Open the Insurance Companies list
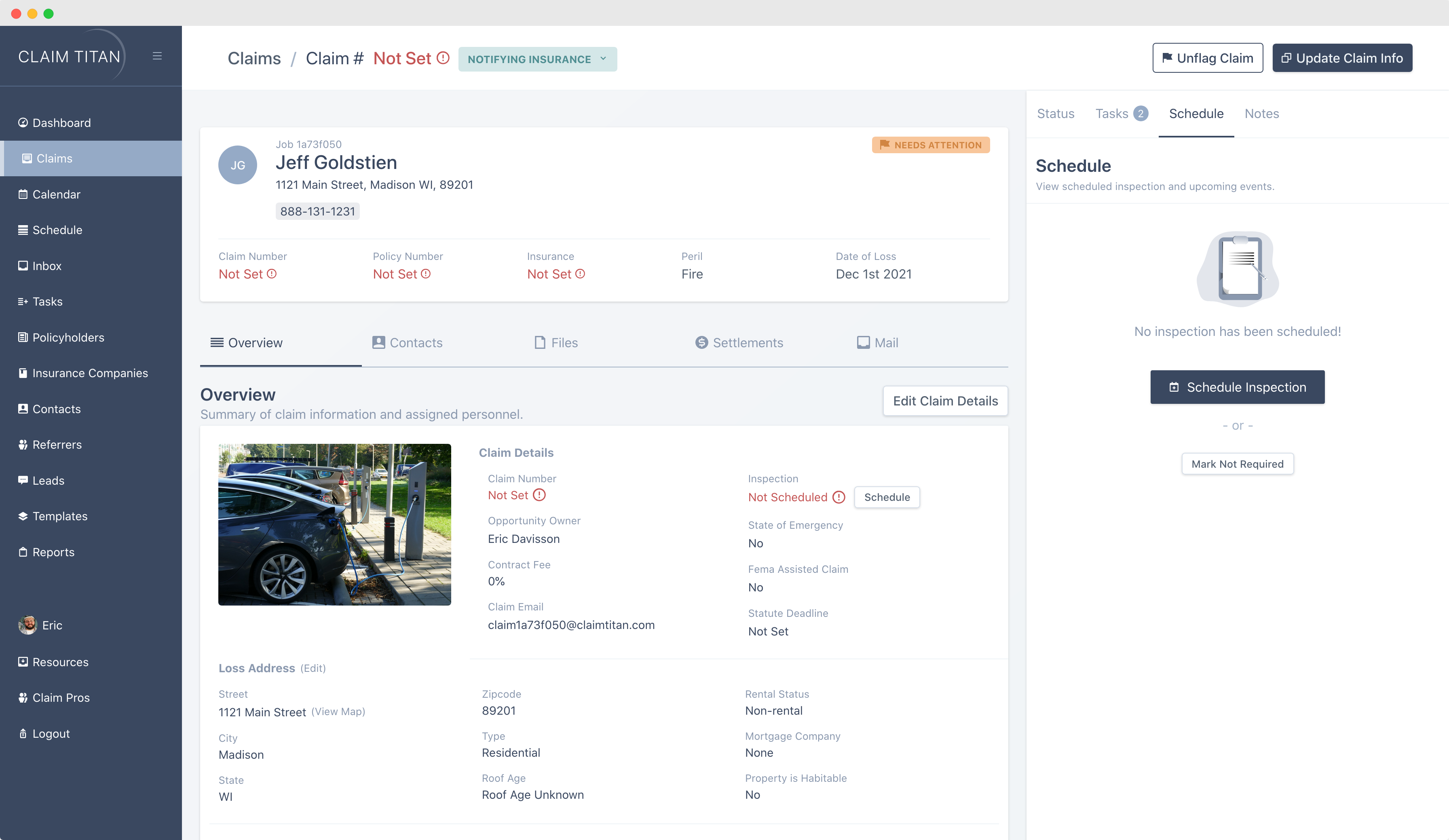Viewport: 1449px width, 840px height. [90, 373]
